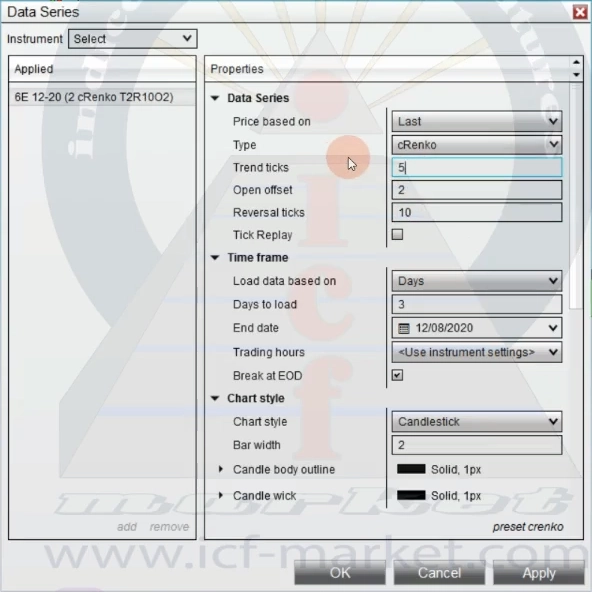This screenshot has height=592, width=592.
Task: Click the Reversal ticks input field
Action: (x=477, y=213)
